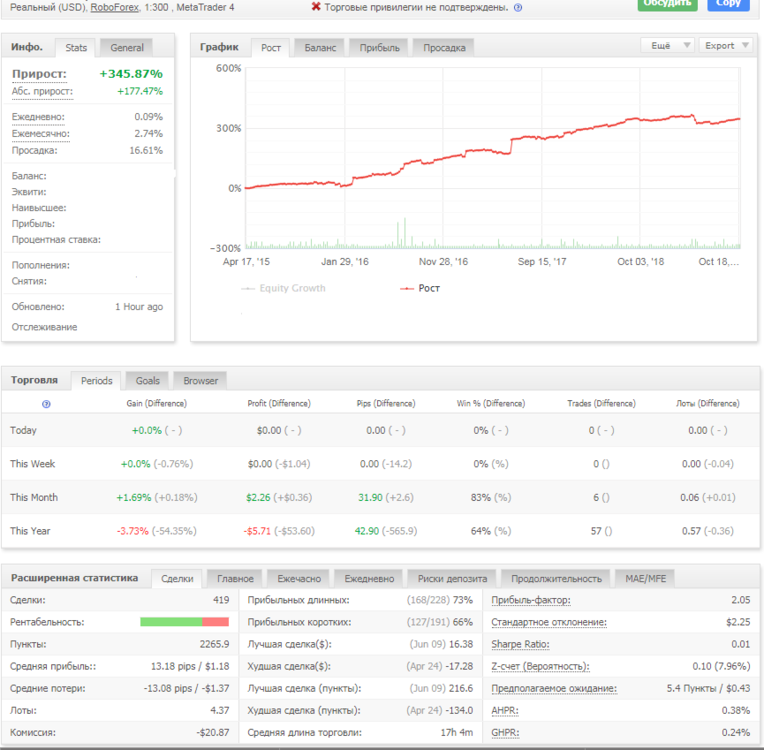
Task: Click the Win % (Difference) column header
Action: (x=491, y=404)
